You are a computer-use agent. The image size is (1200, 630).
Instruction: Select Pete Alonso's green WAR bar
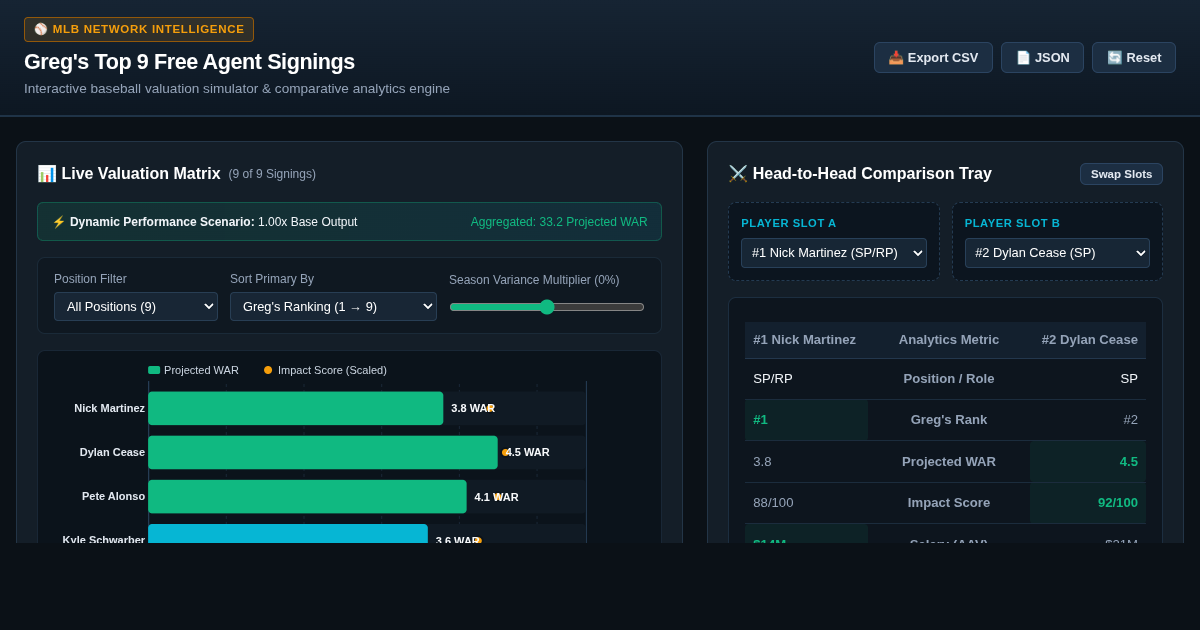[x=308, y=497]
